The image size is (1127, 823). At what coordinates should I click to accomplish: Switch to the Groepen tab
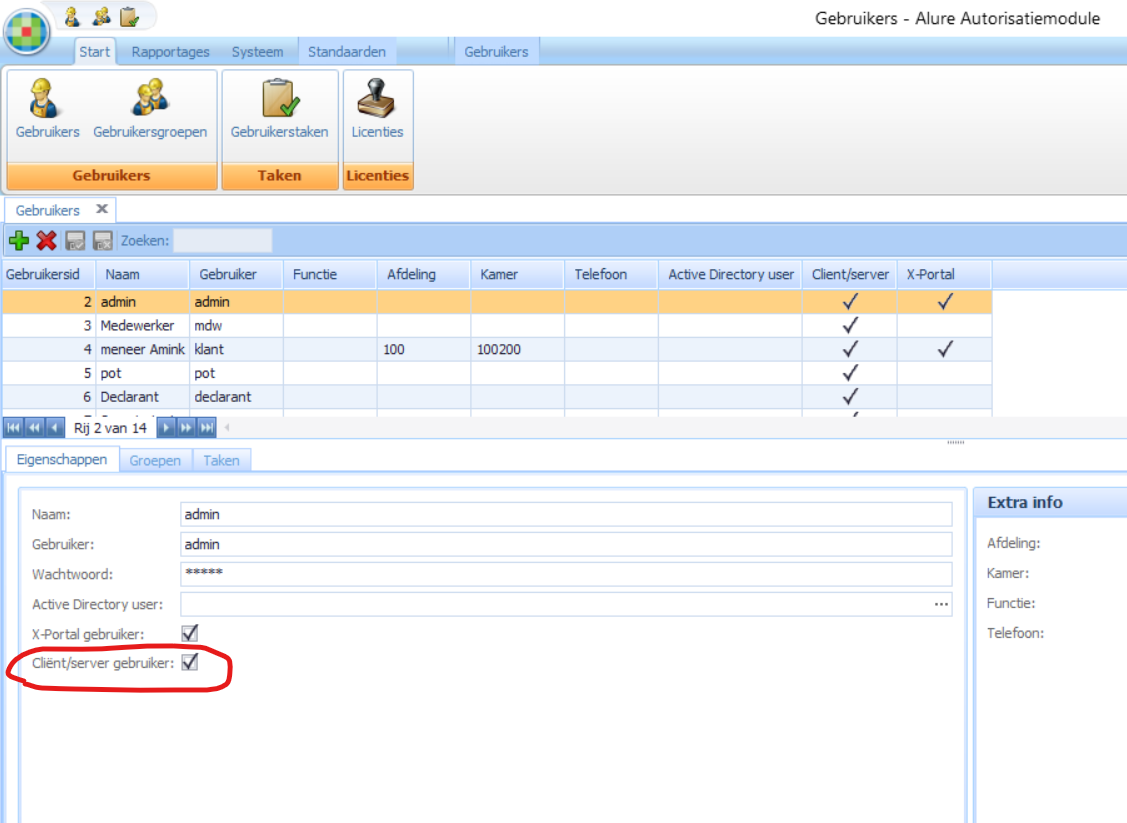(155, 460)
